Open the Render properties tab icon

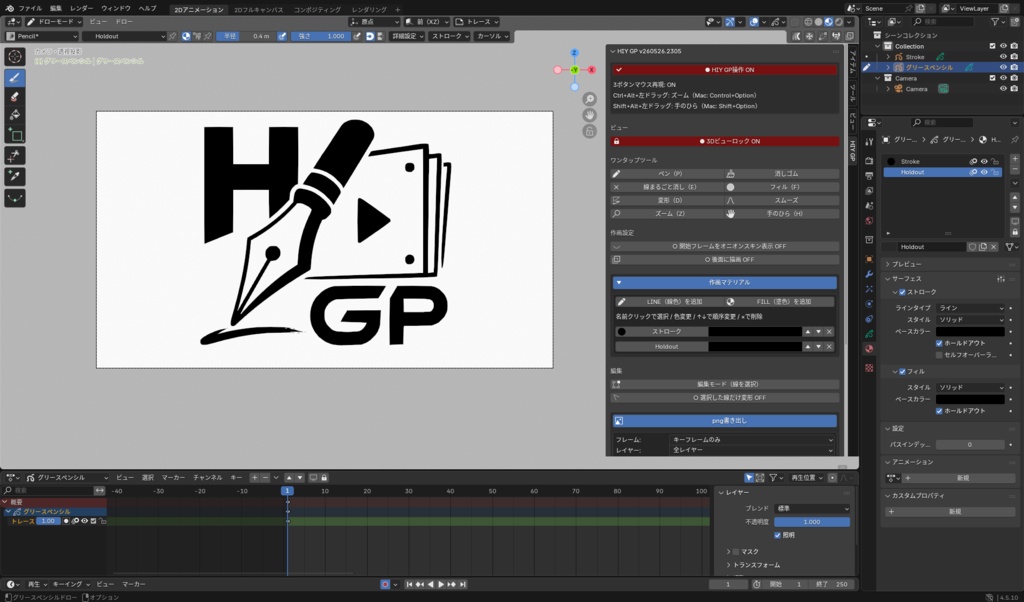tap(869, 160)
